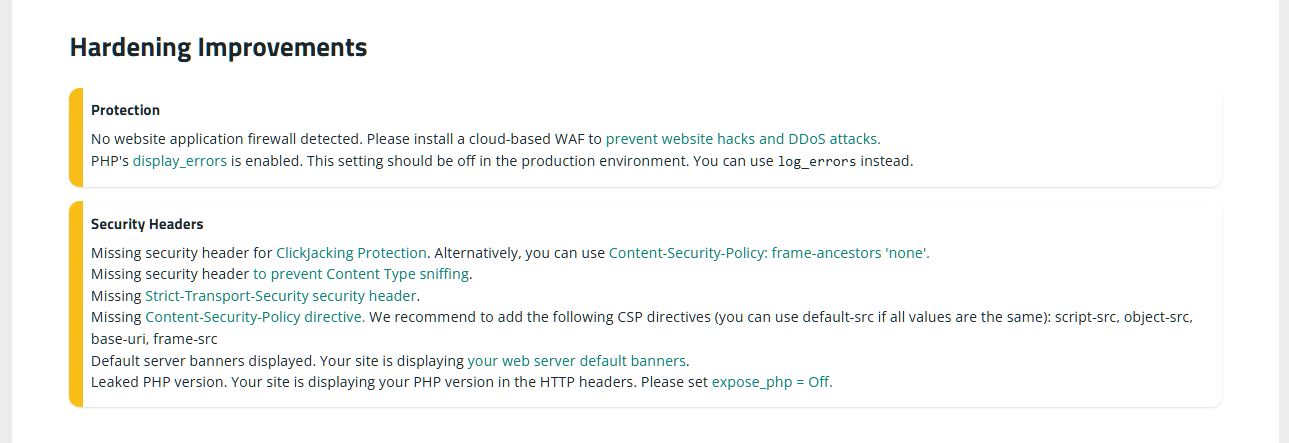Open Strict-Transport-Security security header link
This screenshot has width=1289, height=443.
pyautogui.click(x=281, y=296)
